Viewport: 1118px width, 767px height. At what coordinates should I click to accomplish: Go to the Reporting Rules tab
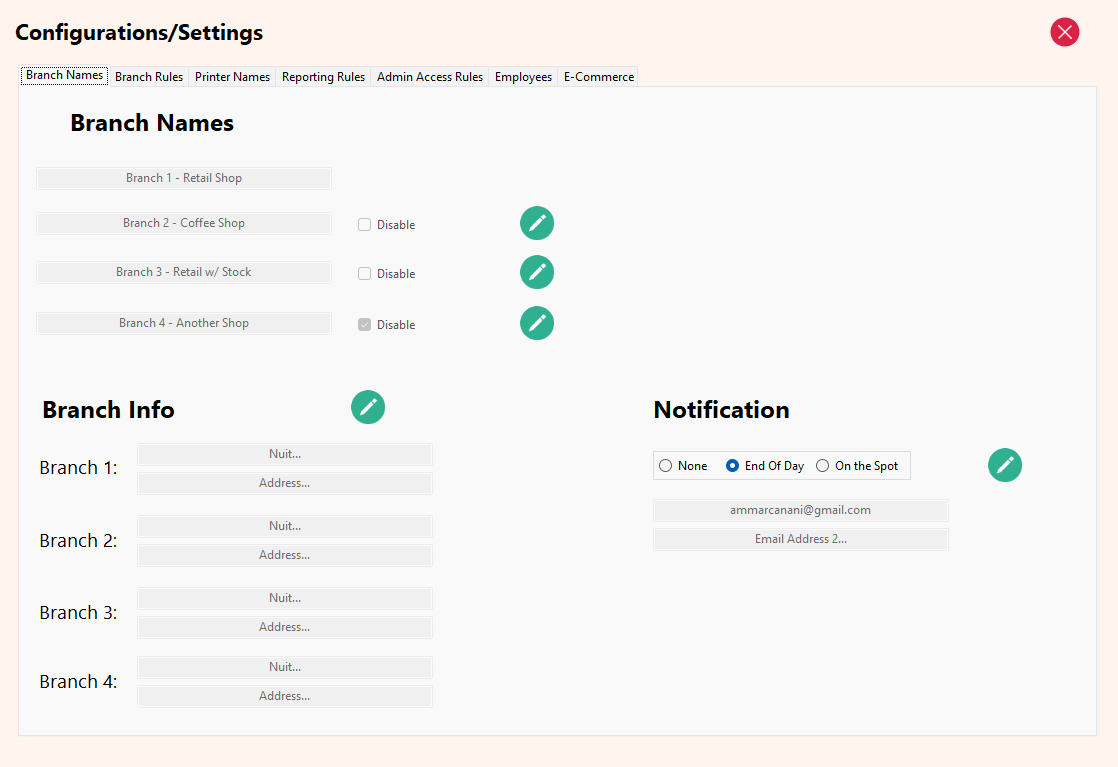pyautogui.click(x=323, y=77)
